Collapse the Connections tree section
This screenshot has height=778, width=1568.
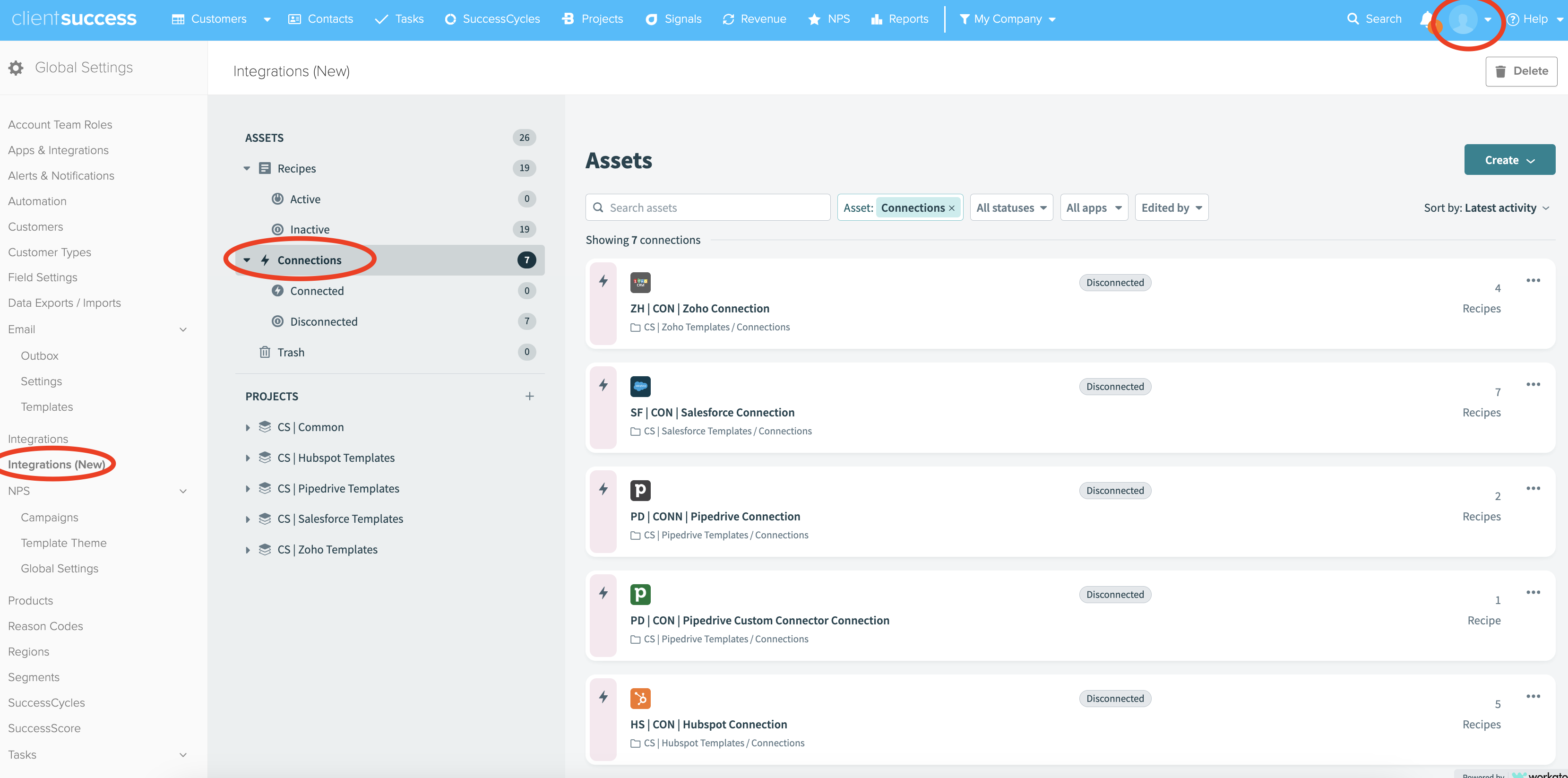tap(247, 260)
